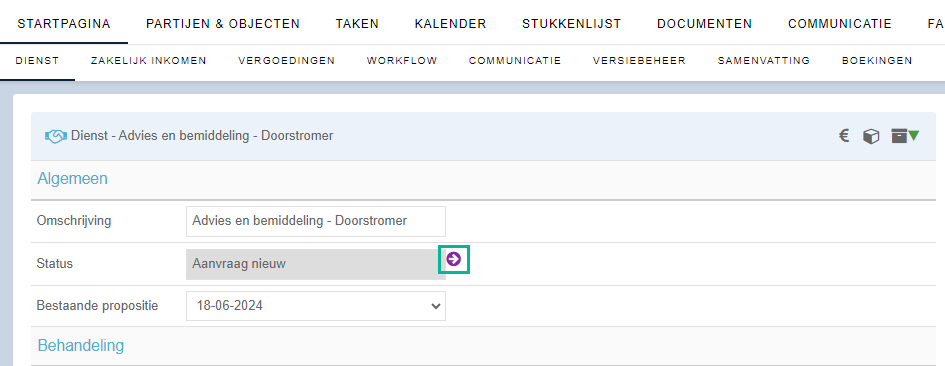Open the Startpagina tab
This screenshot has width=945, height=366.
click(64, 24)
